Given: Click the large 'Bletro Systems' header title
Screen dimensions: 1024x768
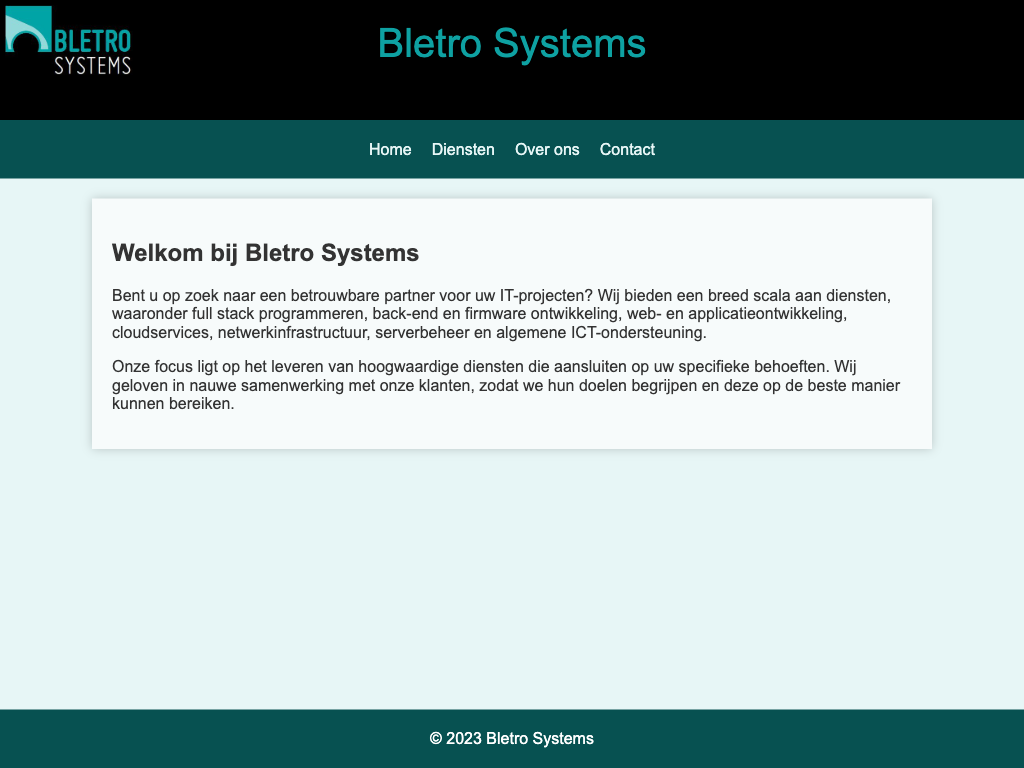Looking at the screenshot, I should 511,44.
